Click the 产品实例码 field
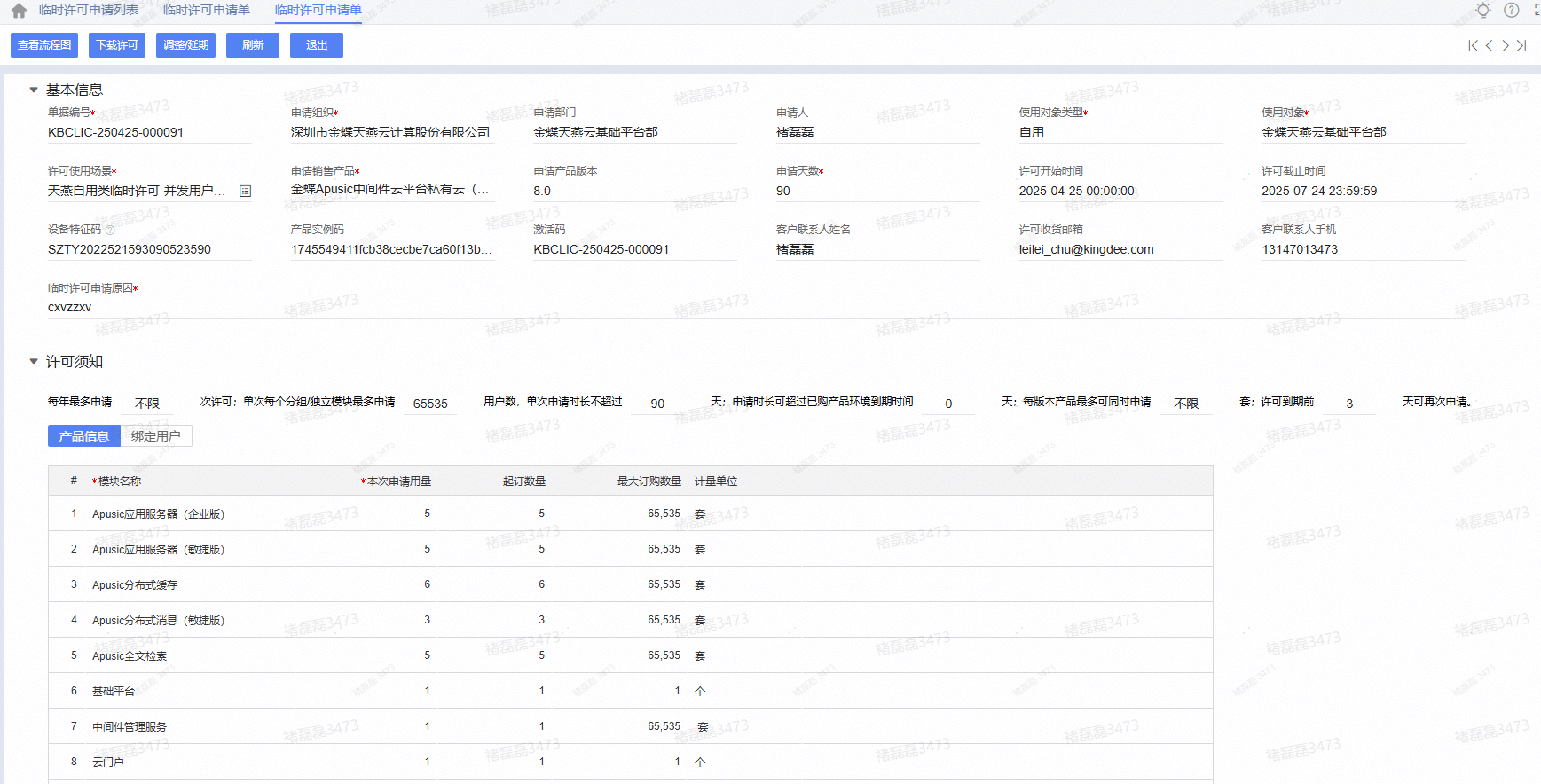 pyautogui.click(x=392, y=249)
